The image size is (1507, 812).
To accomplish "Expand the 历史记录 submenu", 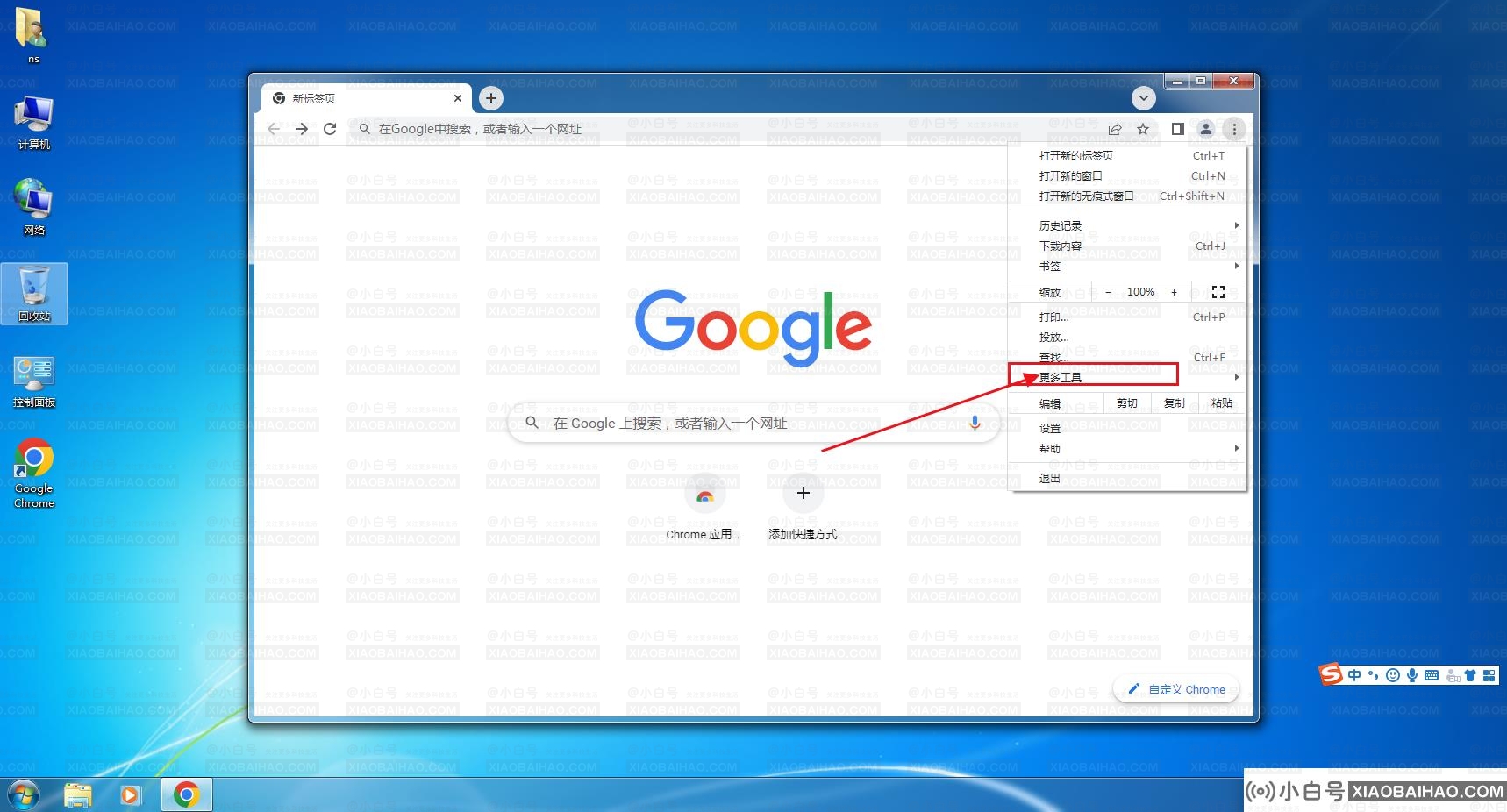I will tap(1127, 225).
